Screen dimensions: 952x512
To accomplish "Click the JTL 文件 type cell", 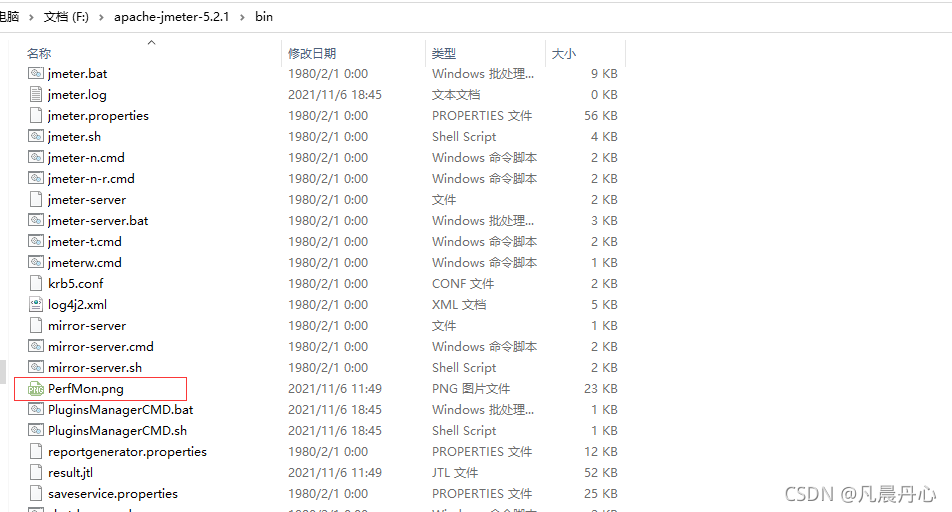I will [x=455, y=473].
